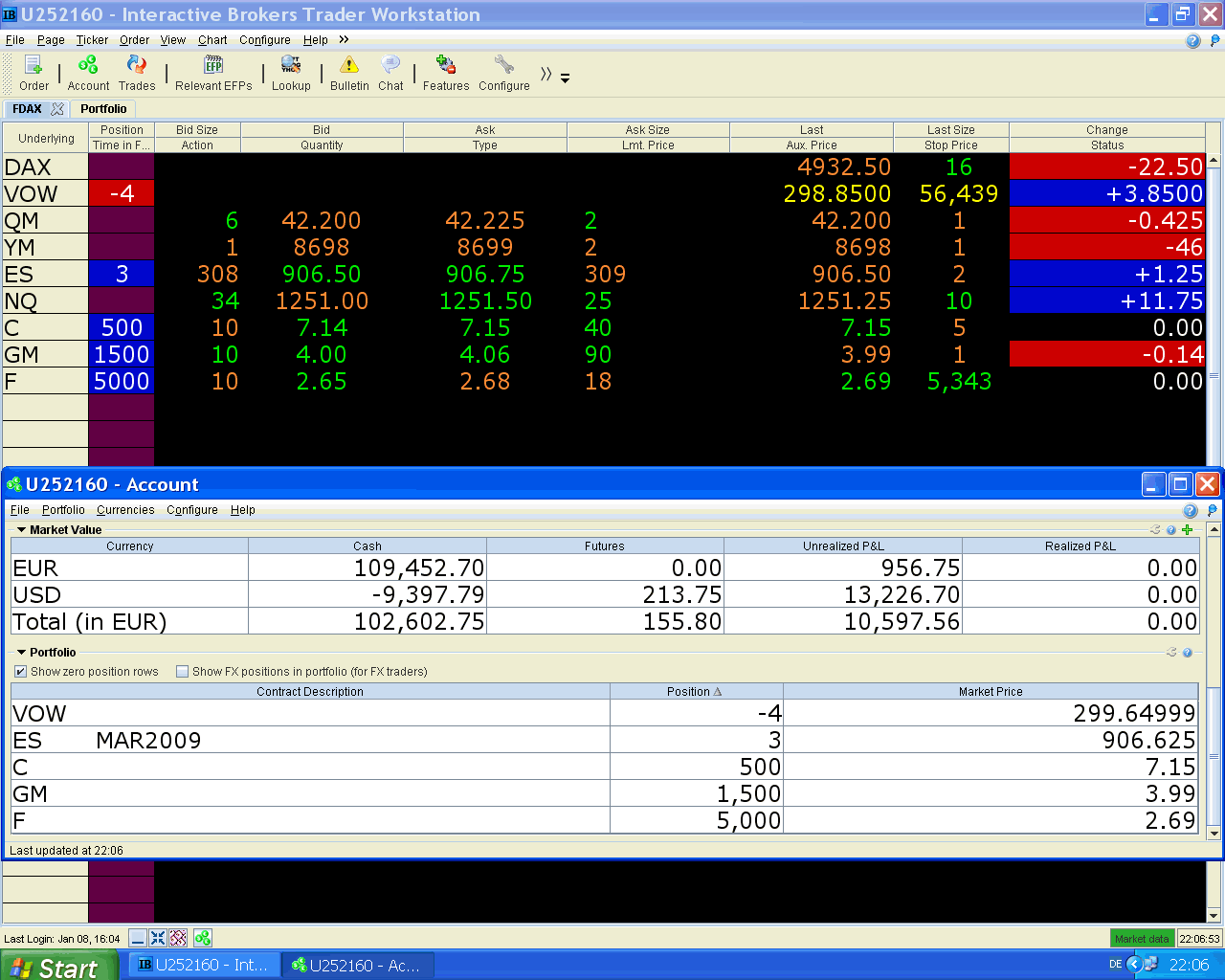
Task: Open the toolbar options dropdown arrow
Action: coord(565,78)
